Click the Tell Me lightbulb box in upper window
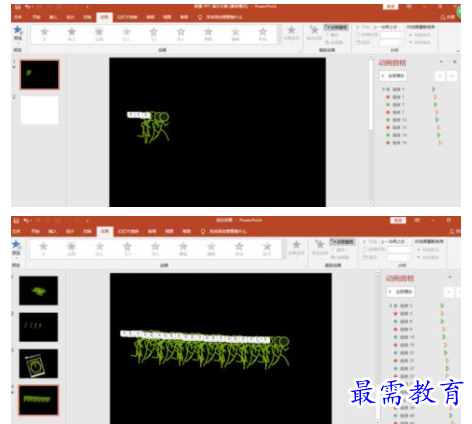472x424 pixels. [x=220, y=17]
